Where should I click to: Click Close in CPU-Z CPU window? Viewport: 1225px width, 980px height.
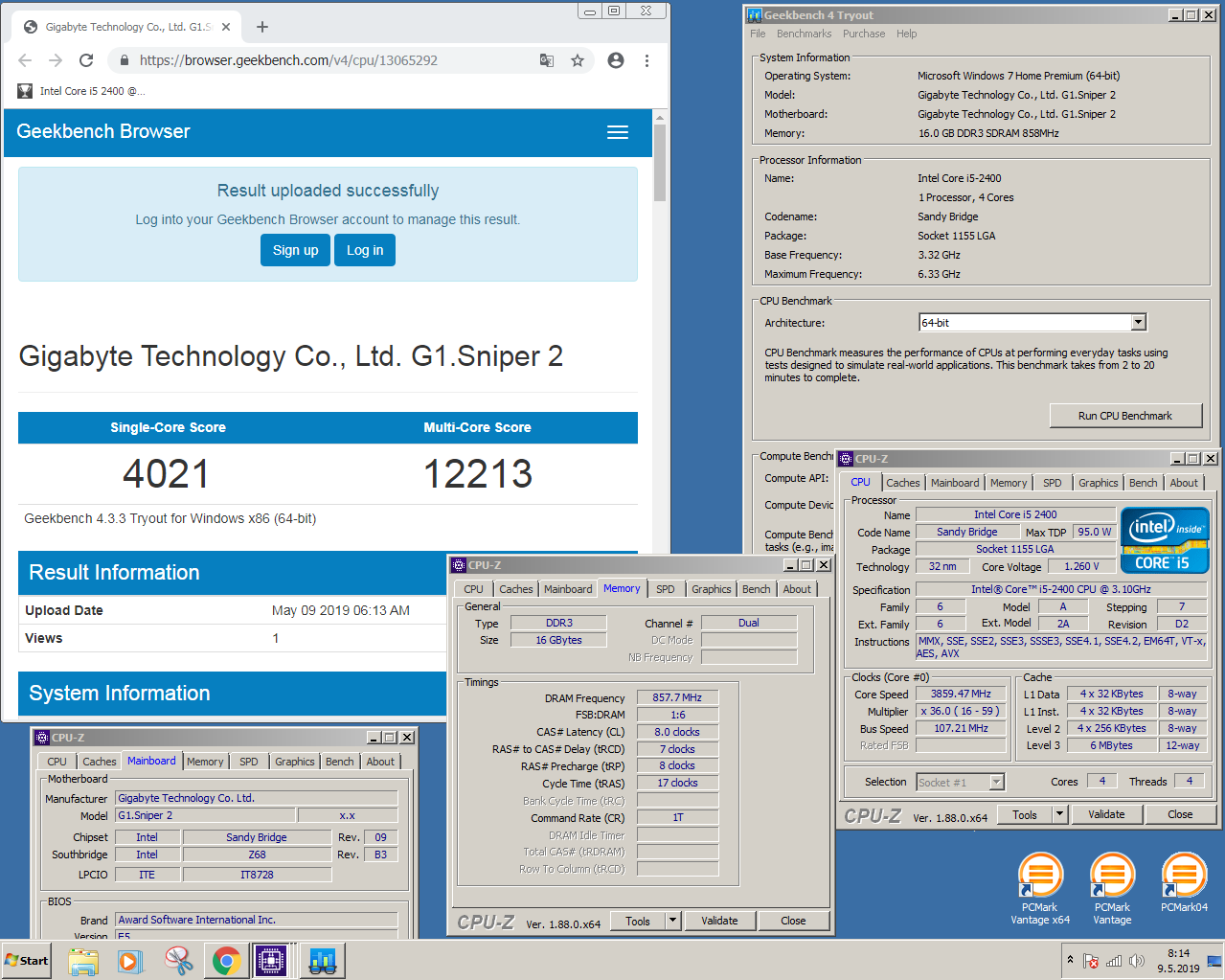click(1180, 814)
